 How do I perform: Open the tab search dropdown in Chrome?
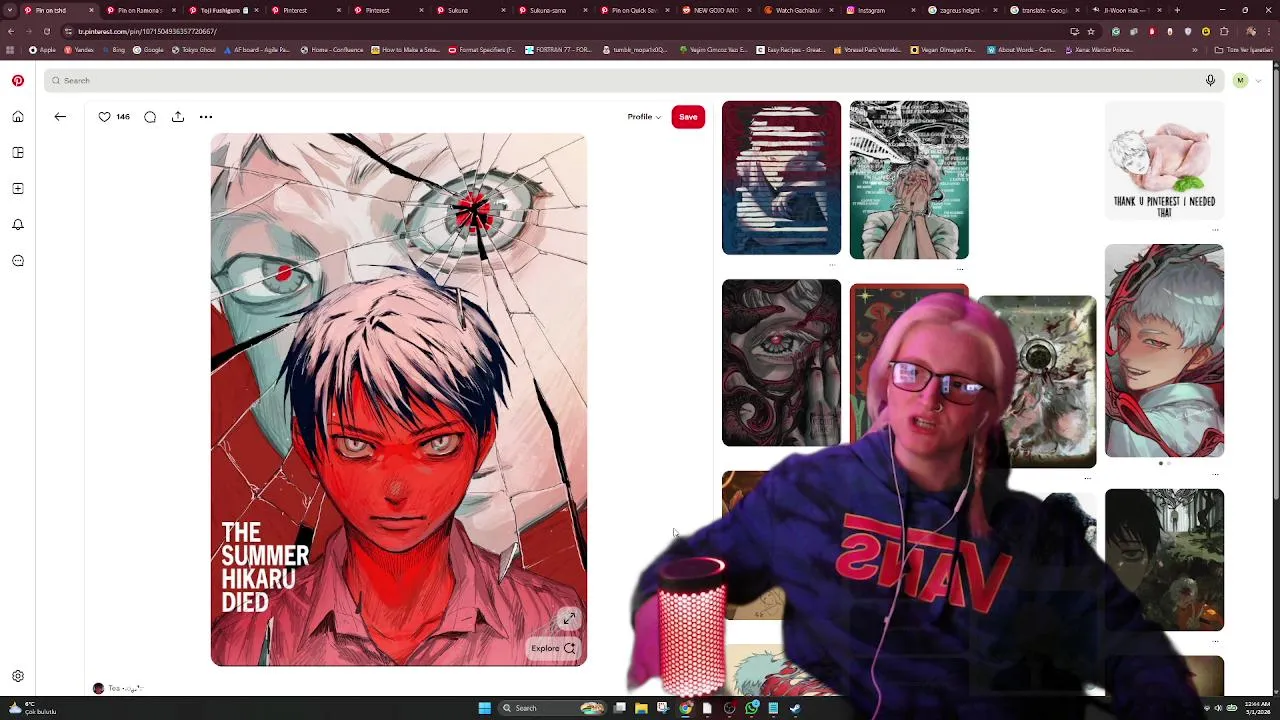pyautogui.click(x=9, y=10)
